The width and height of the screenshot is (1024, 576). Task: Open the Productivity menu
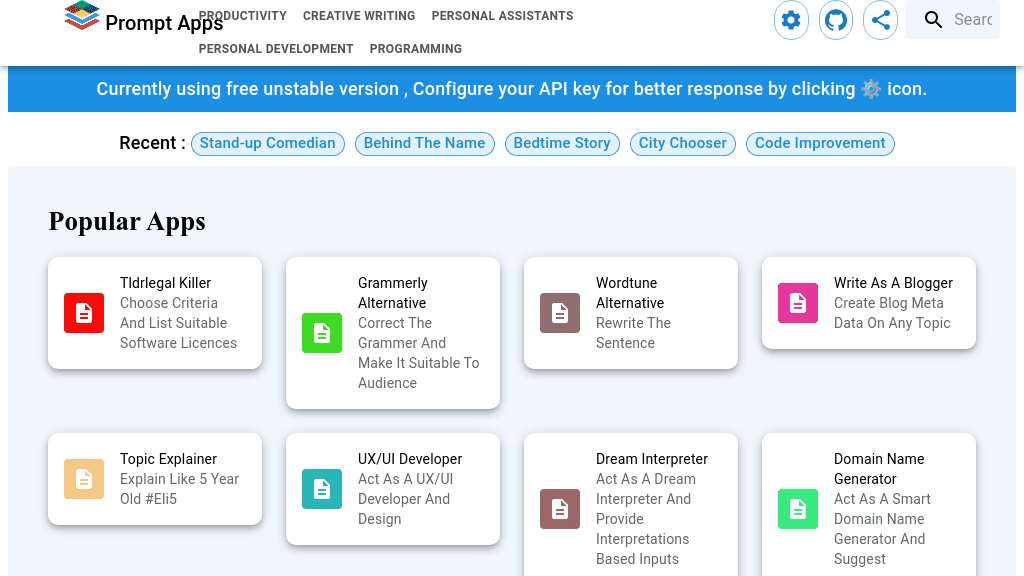(x=242, y=16)
